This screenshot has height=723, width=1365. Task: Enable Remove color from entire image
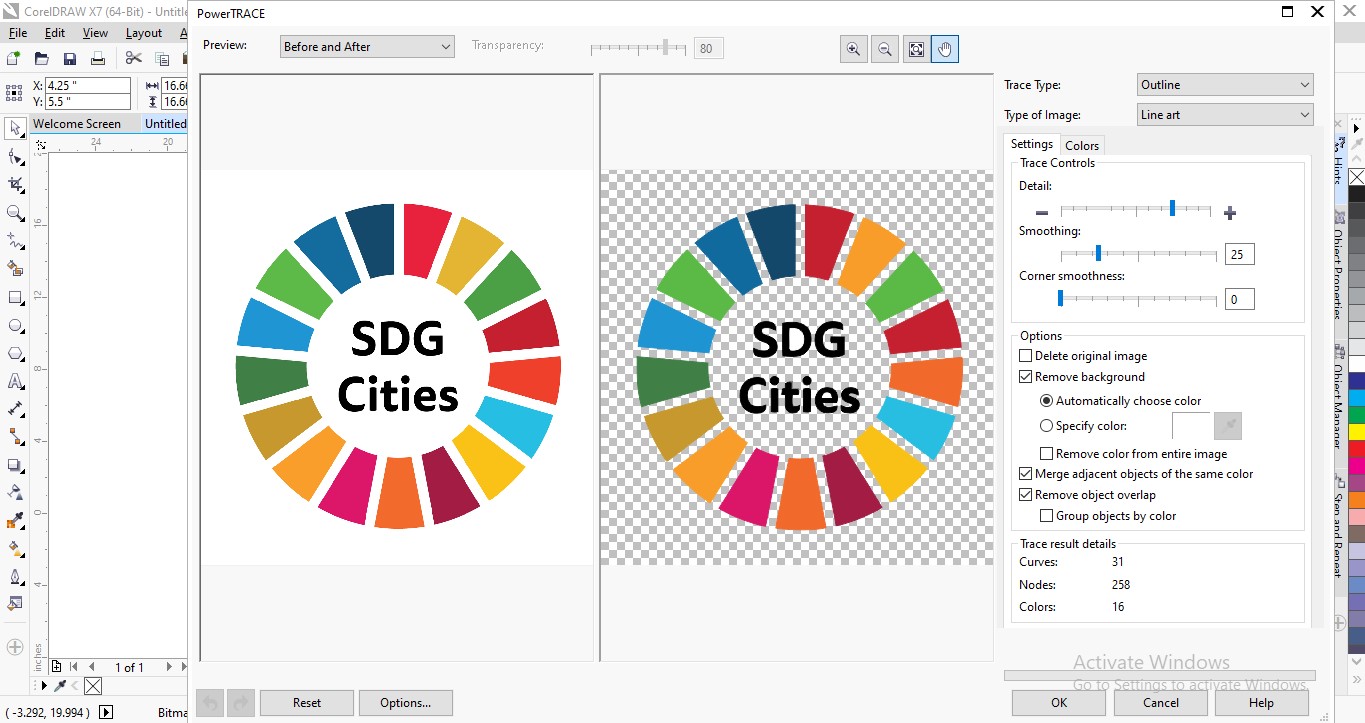[1047, 454]
